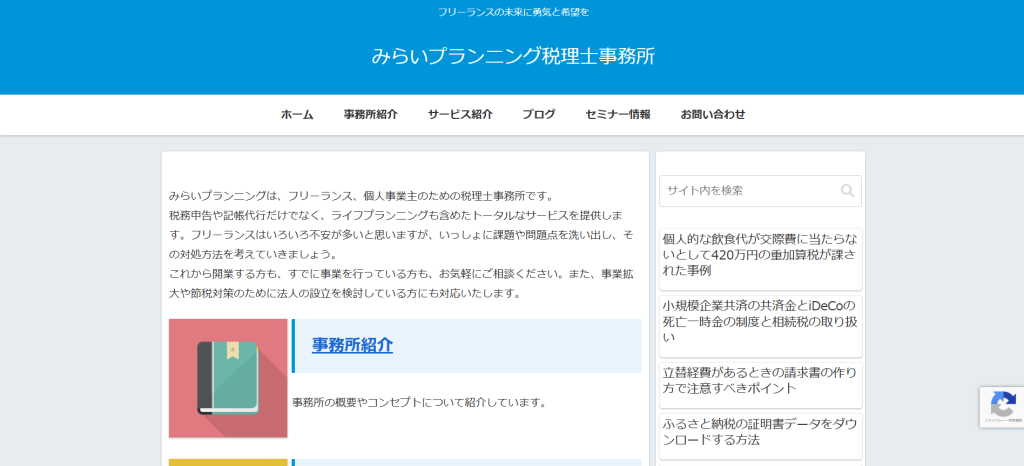Go to 事務所紹介 in navigation bar
Image resolution: width=1024 pixels, height=466 pixels.
point(370,114)
